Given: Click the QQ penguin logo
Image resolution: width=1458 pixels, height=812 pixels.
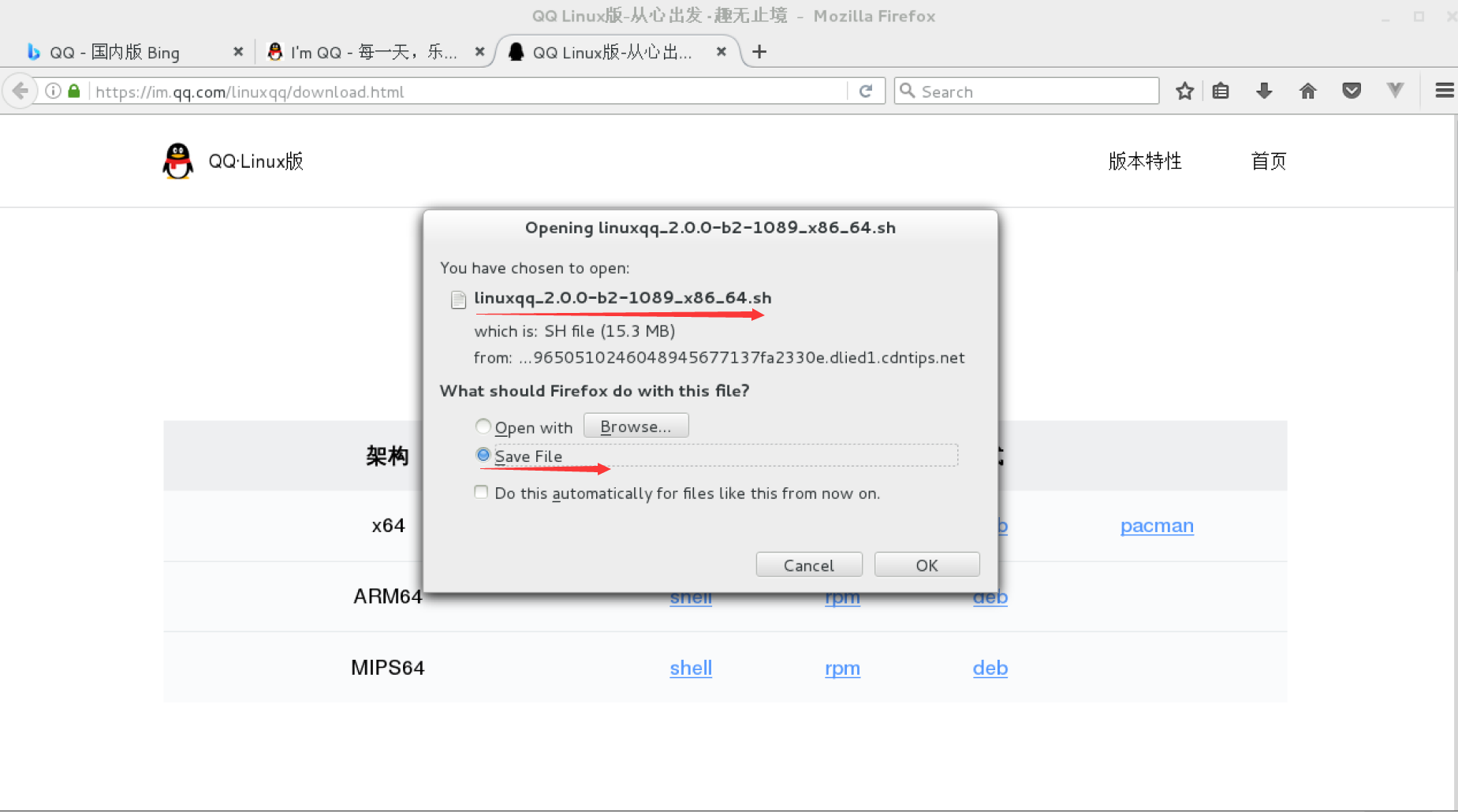Looking at the screenshot, I should point(178,161).
